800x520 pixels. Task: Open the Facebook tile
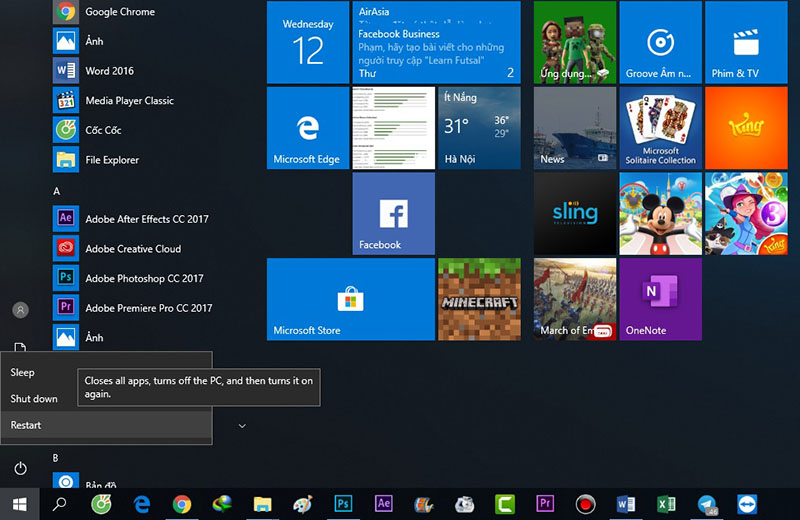[393, 213]
